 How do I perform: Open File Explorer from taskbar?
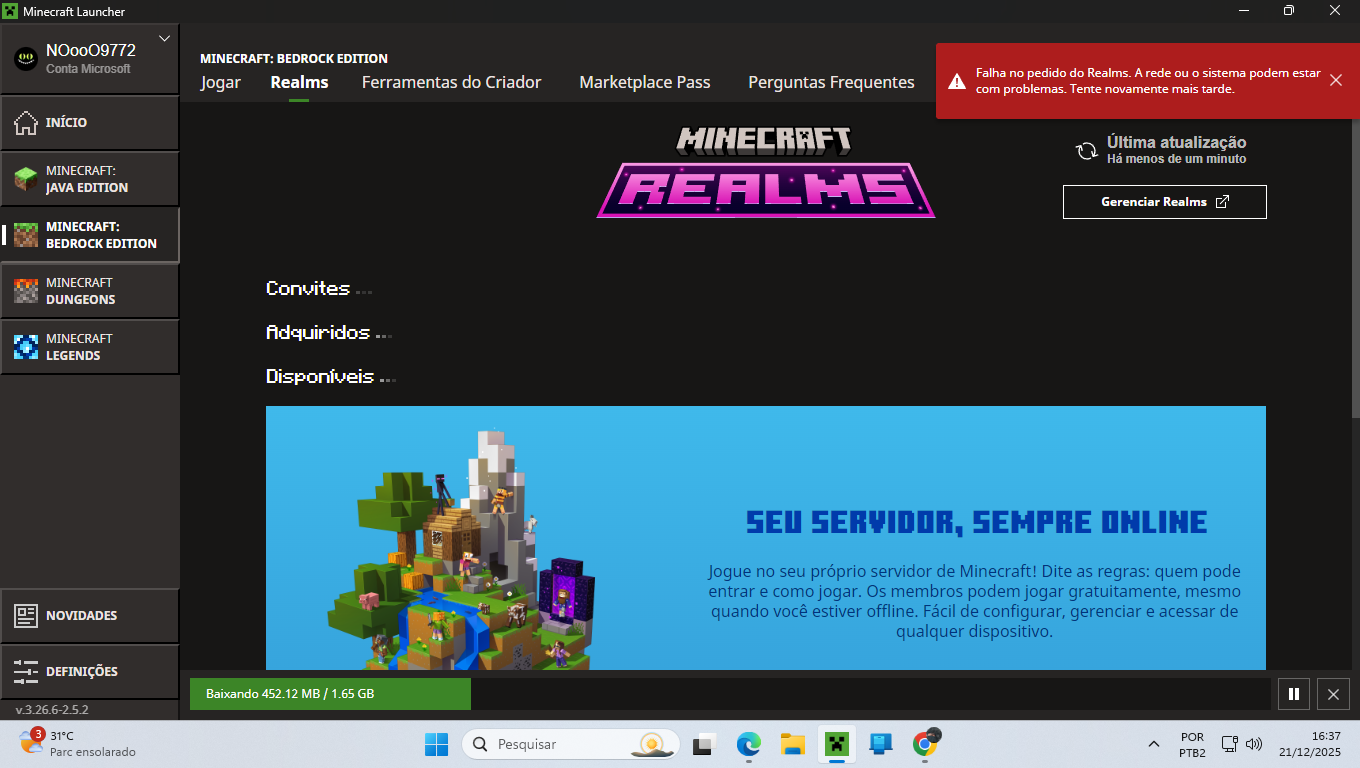(x=793, y=744)
